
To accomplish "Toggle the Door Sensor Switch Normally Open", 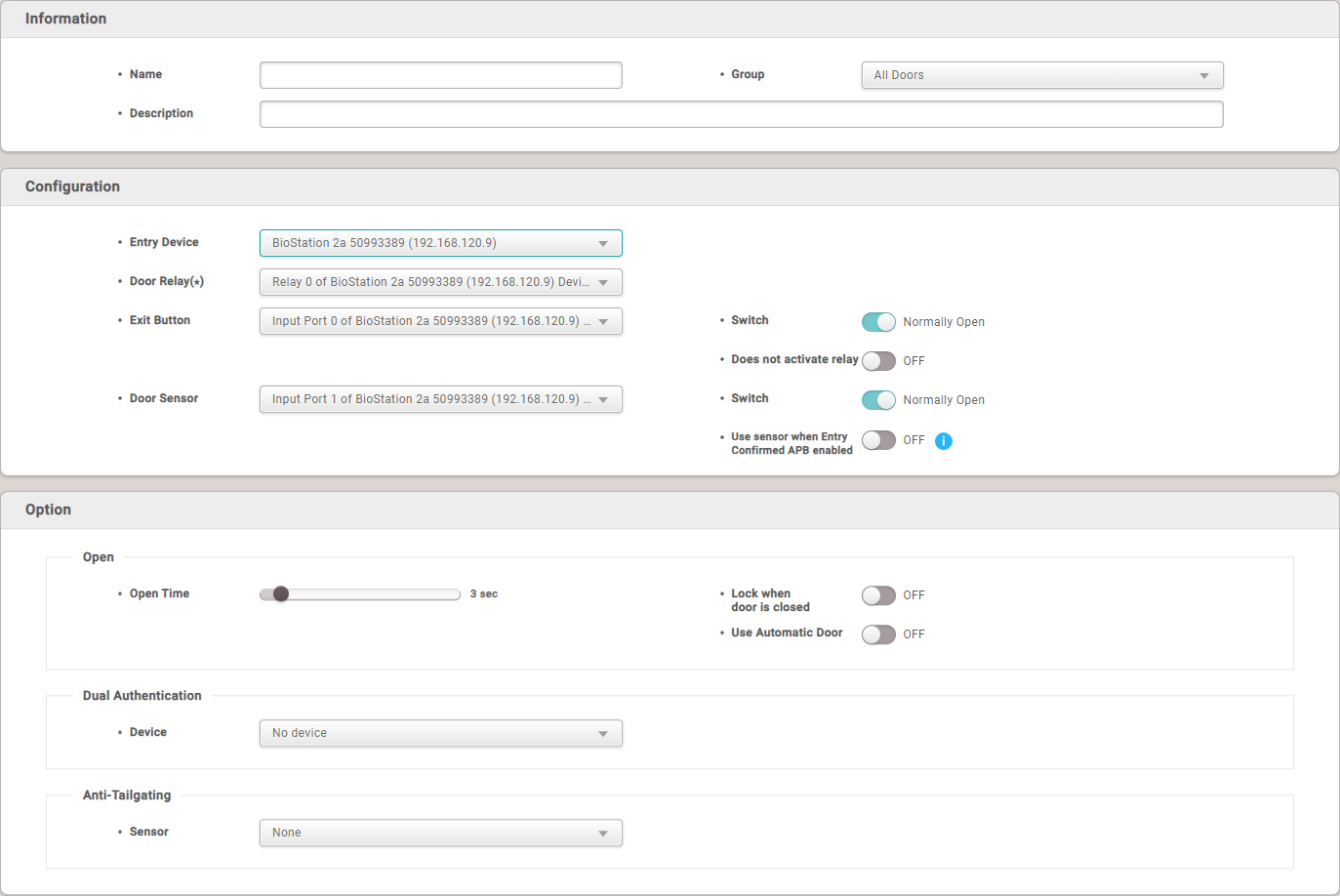I will point(878,400).
